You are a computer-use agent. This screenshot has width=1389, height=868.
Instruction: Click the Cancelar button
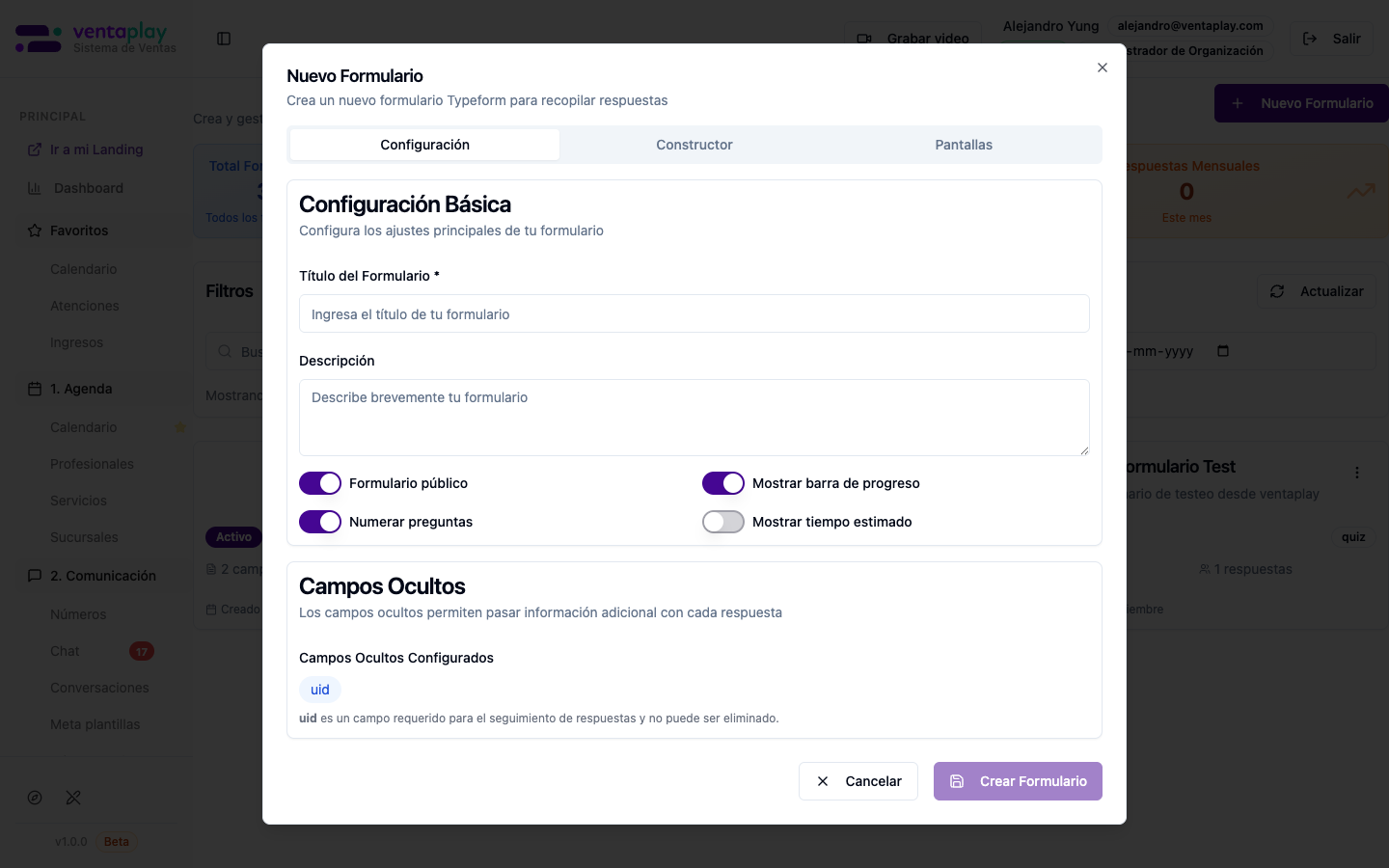[x=858, y=781]
